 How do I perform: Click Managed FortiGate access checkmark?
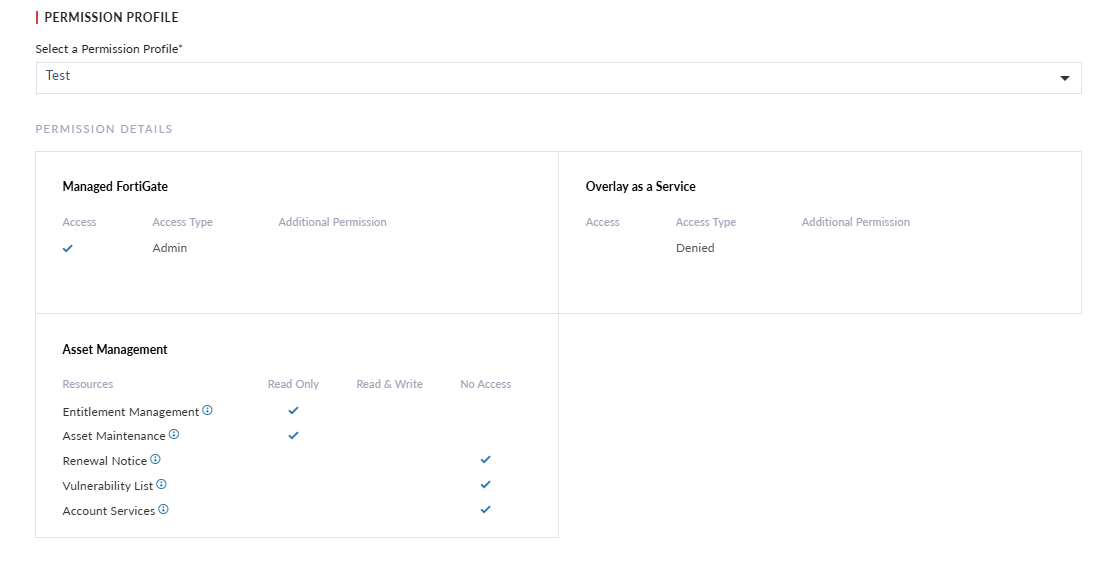(x=68, y=248)
